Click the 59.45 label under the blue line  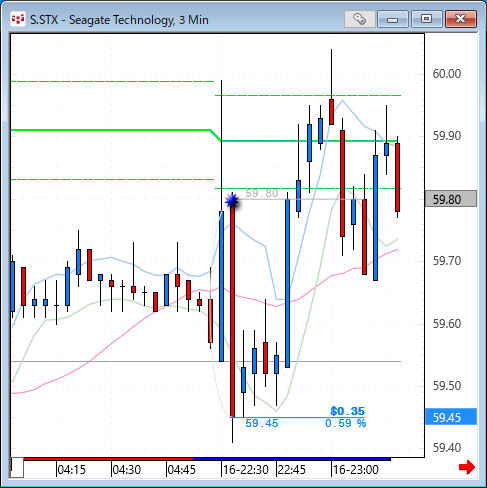coord(262,423)
